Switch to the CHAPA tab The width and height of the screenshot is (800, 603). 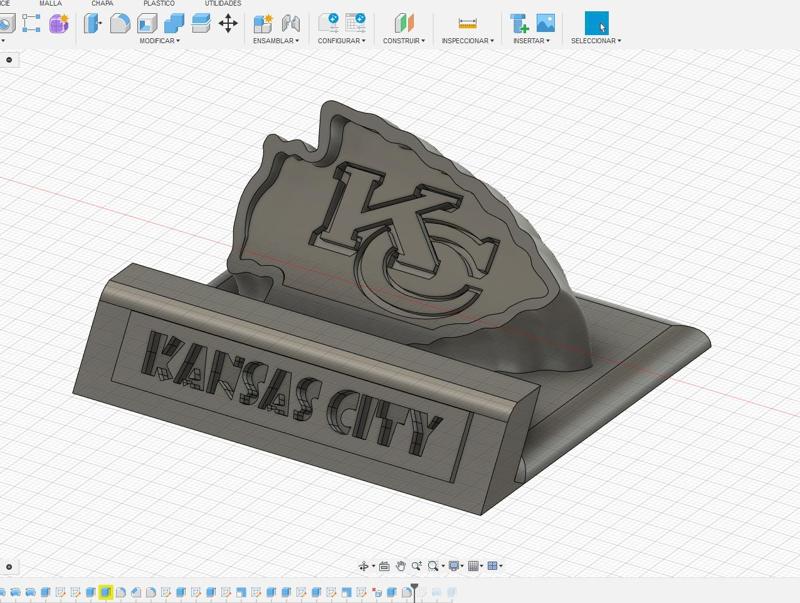tap(102, 3)
